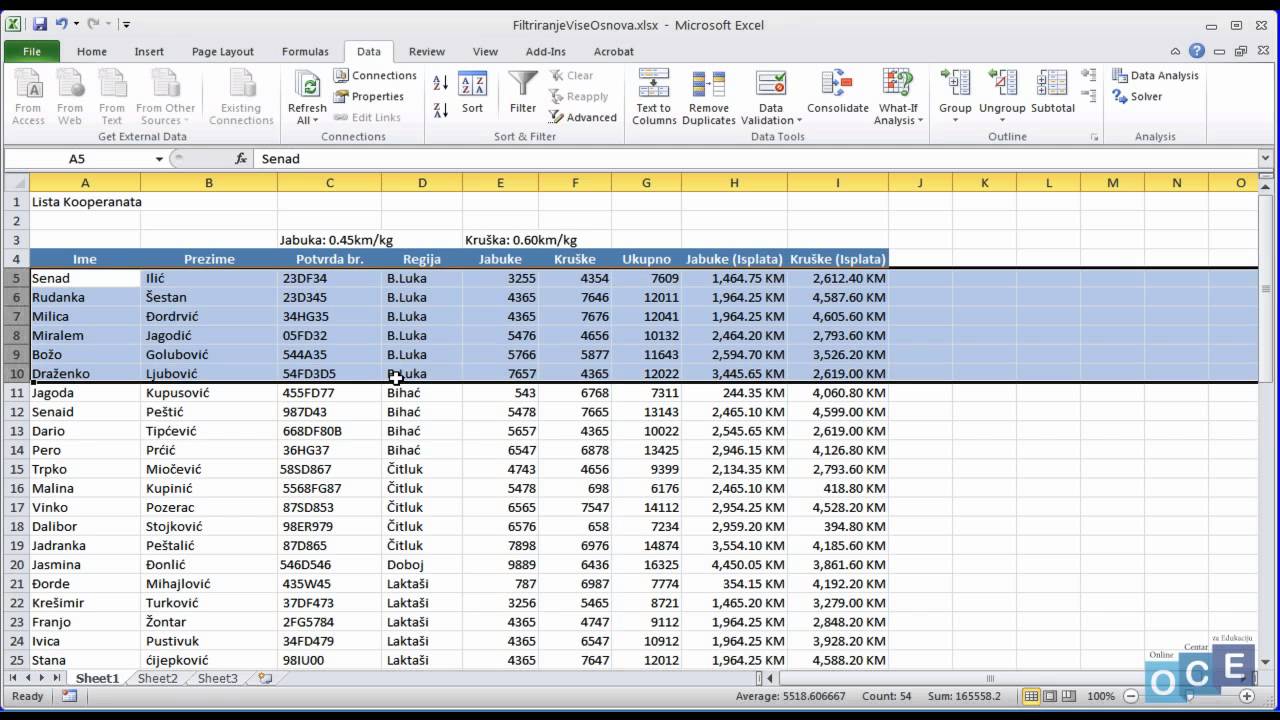Zoom out with minus button
Image resolution: width=1280 pixels, height=720 pixels.
[x=1130, y=696]
